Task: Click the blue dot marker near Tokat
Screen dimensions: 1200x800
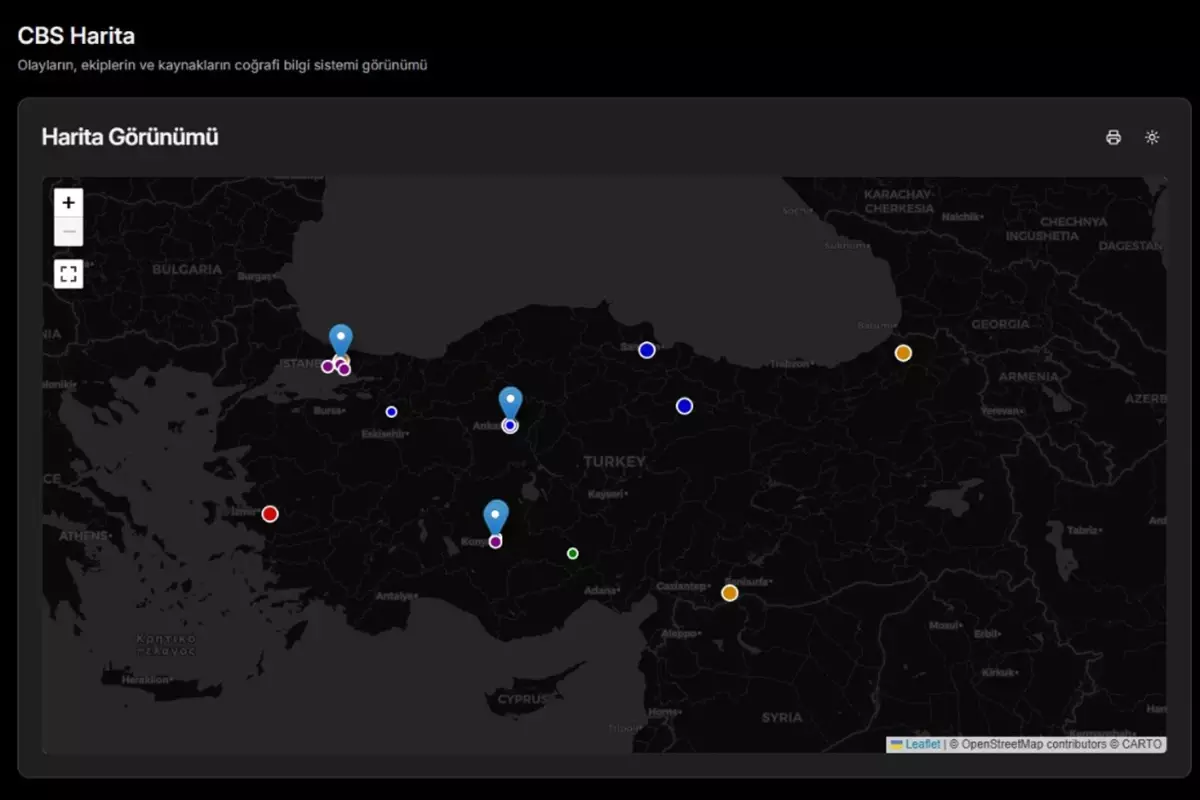Action: (683, 405)
